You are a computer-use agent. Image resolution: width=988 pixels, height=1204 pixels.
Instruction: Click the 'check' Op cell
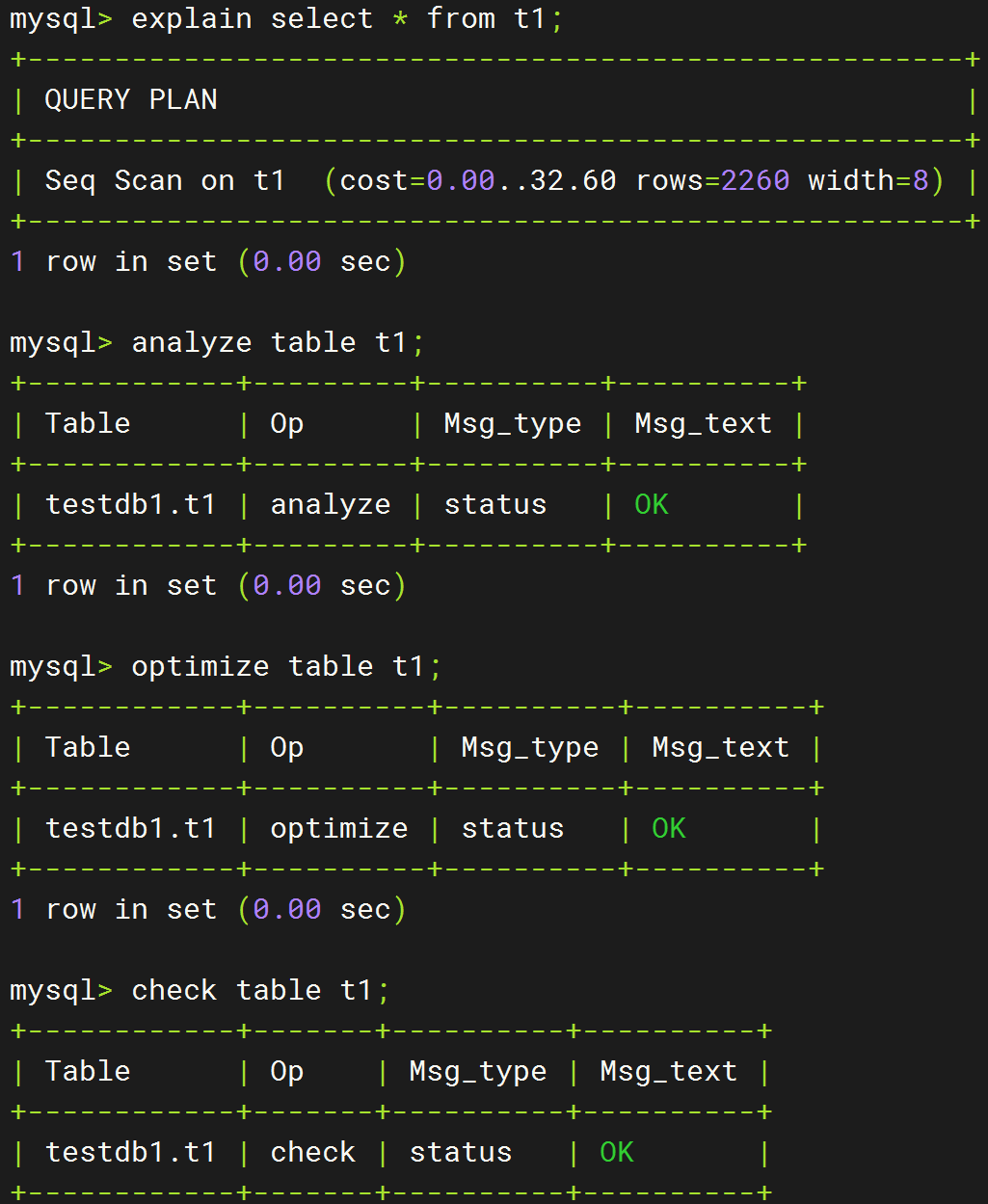coord(313,1152)
